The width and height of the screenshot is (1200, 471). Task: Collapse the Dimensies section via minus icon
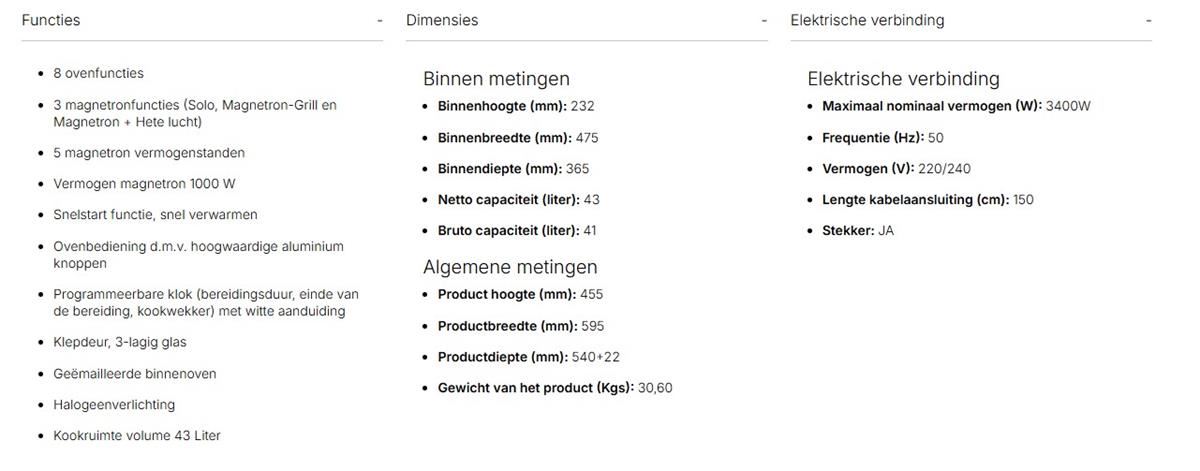[x=764, y=20]
